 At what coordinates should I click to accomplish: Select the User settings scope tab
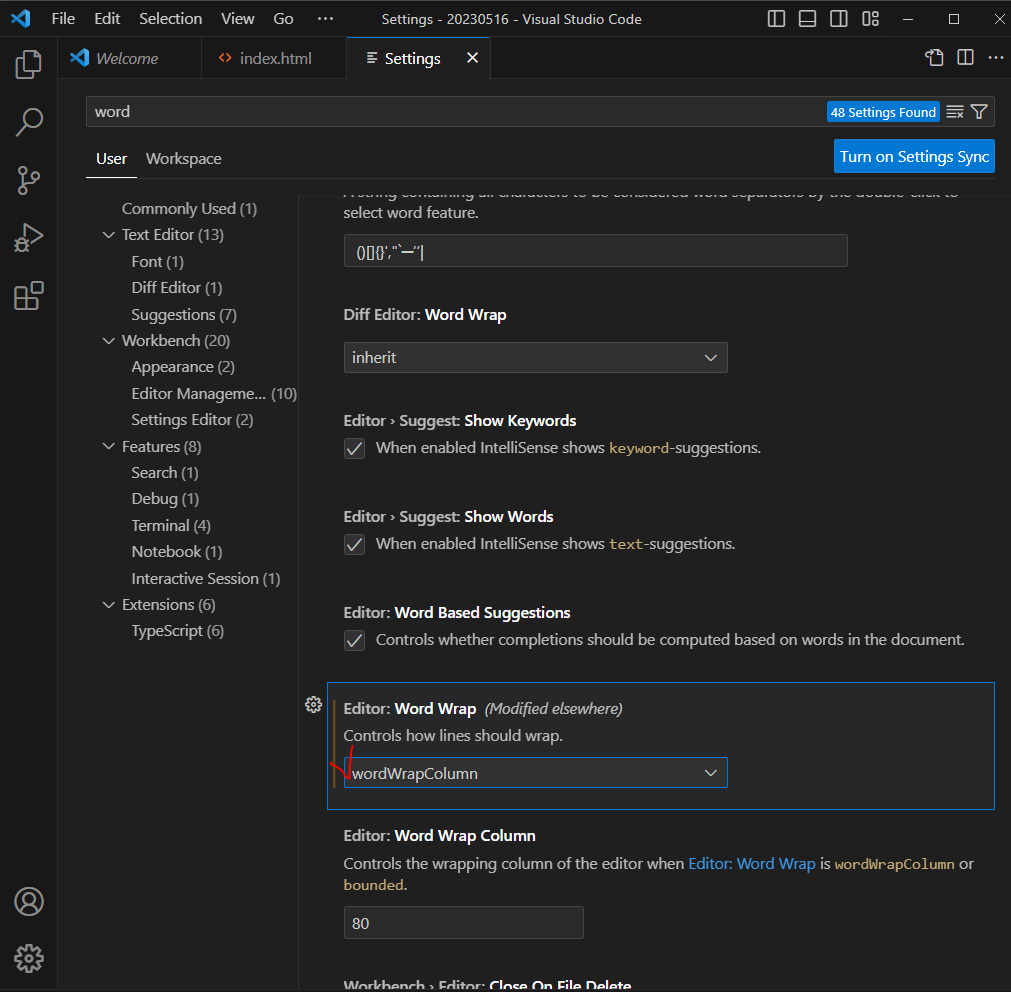click(112, 159)
